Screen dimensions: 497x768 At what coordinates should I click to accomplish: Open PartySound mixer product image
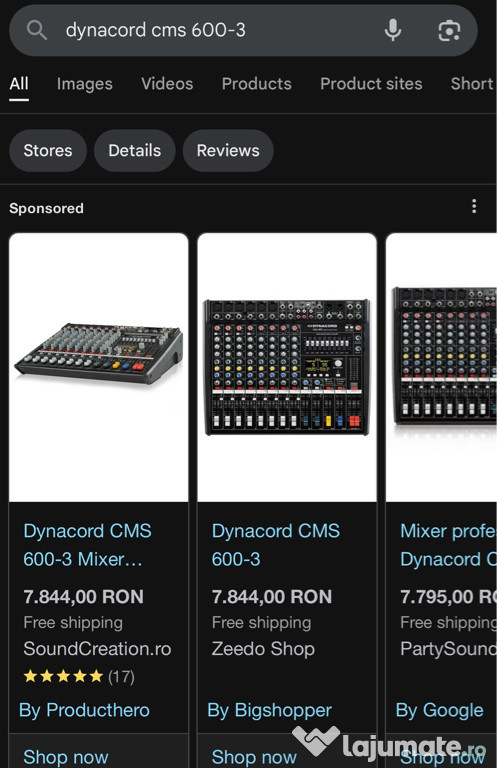[x=442, y=367]
